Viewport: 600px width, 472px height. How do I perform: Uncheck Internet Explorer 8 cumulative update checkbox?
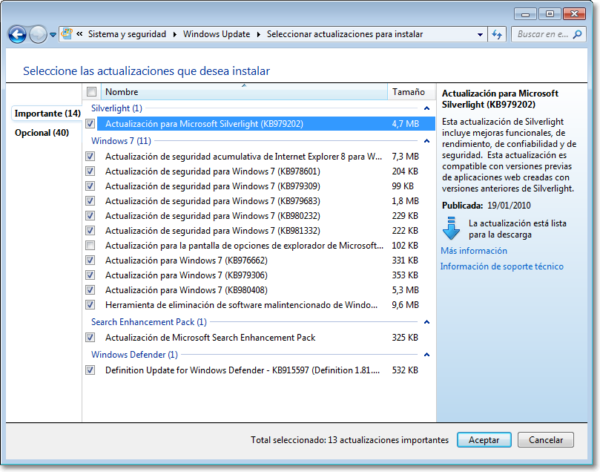(90, 156)
